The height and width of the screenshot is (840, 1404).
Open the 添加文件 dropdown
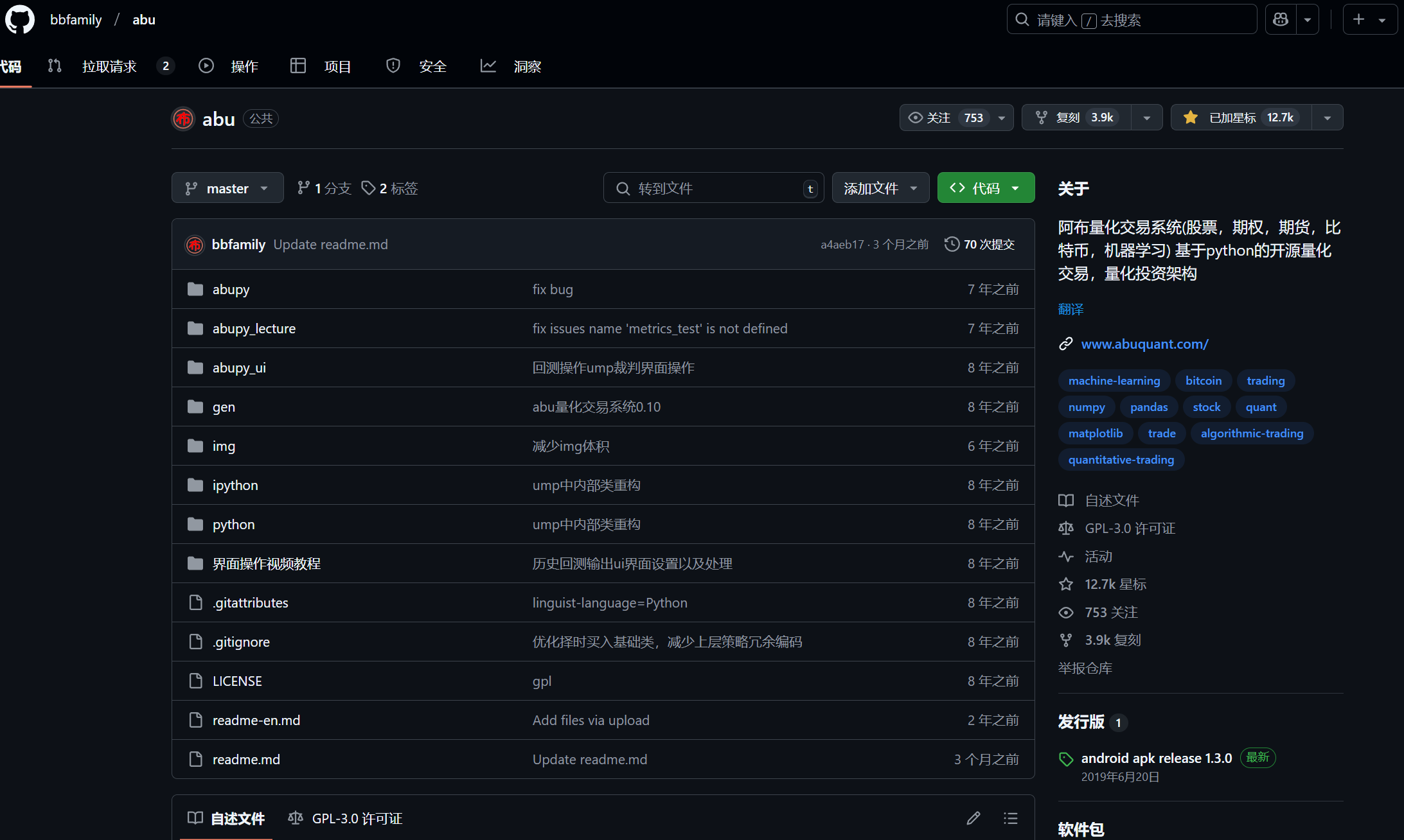click(880, 188)
